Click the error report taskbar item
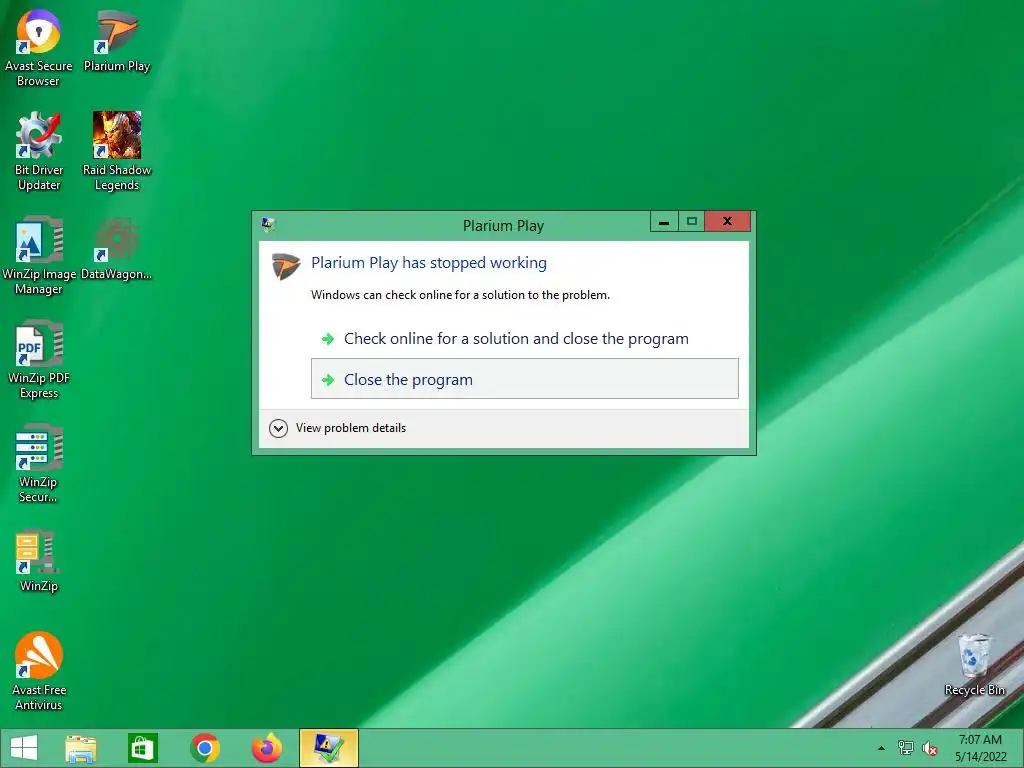Screen dimensions: 1024x768 (328, 748)
